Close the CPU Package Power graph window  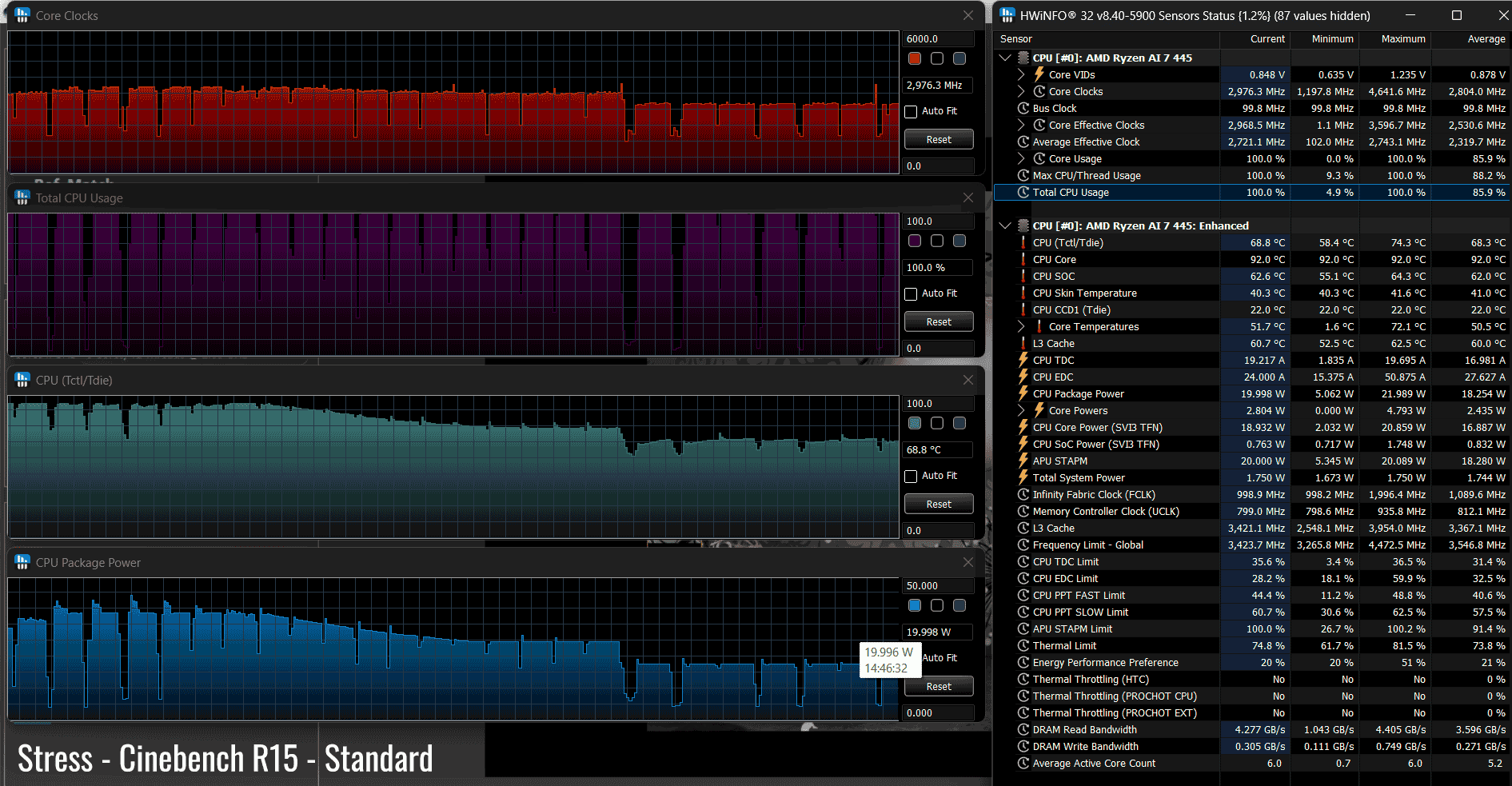[x=968, y=562]
